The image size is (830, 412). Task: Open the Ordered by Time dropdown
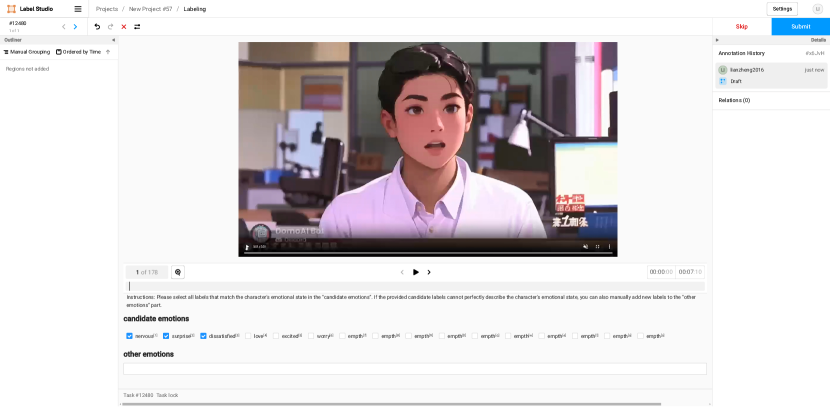[78, 52]
